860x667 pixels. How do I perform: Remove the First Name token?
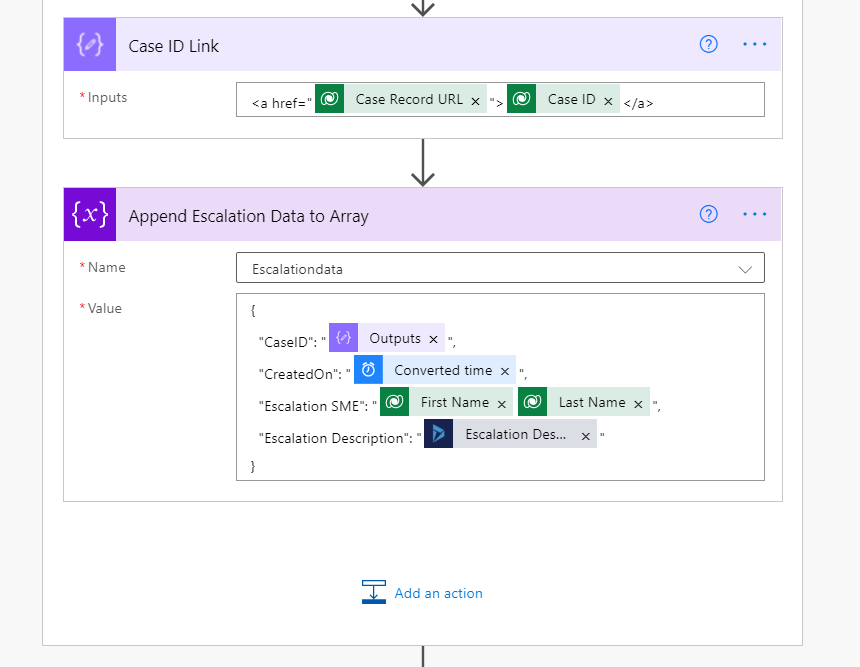click(501, 403)
